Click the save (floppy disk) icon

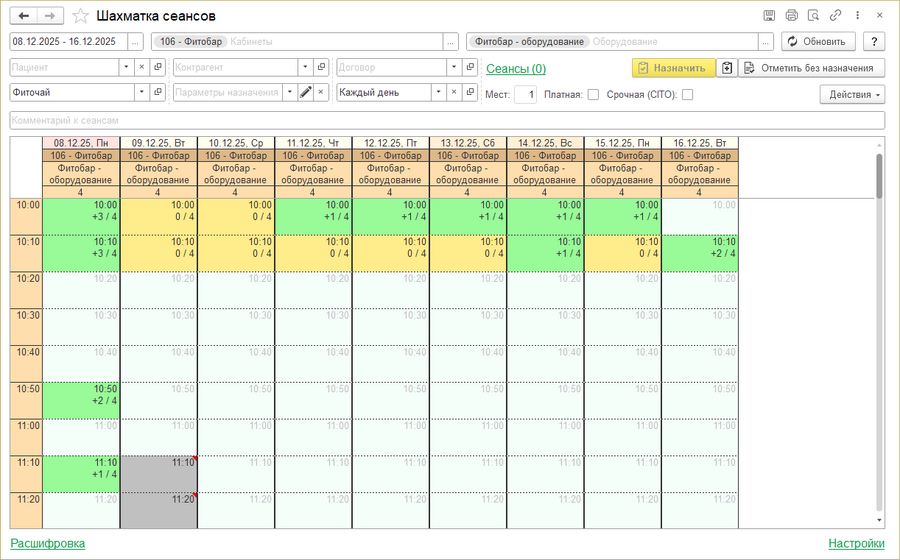[x=769, y=16]
